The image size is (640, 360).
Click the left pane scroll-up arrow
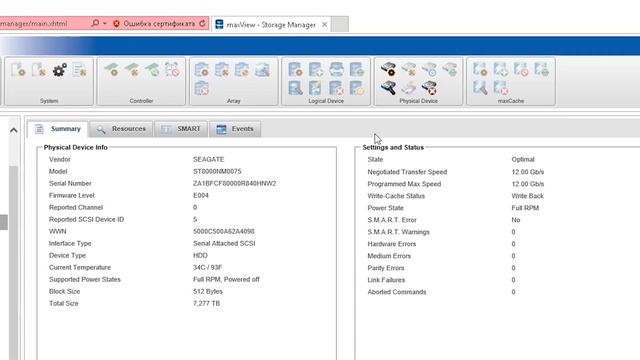point(13,130)
